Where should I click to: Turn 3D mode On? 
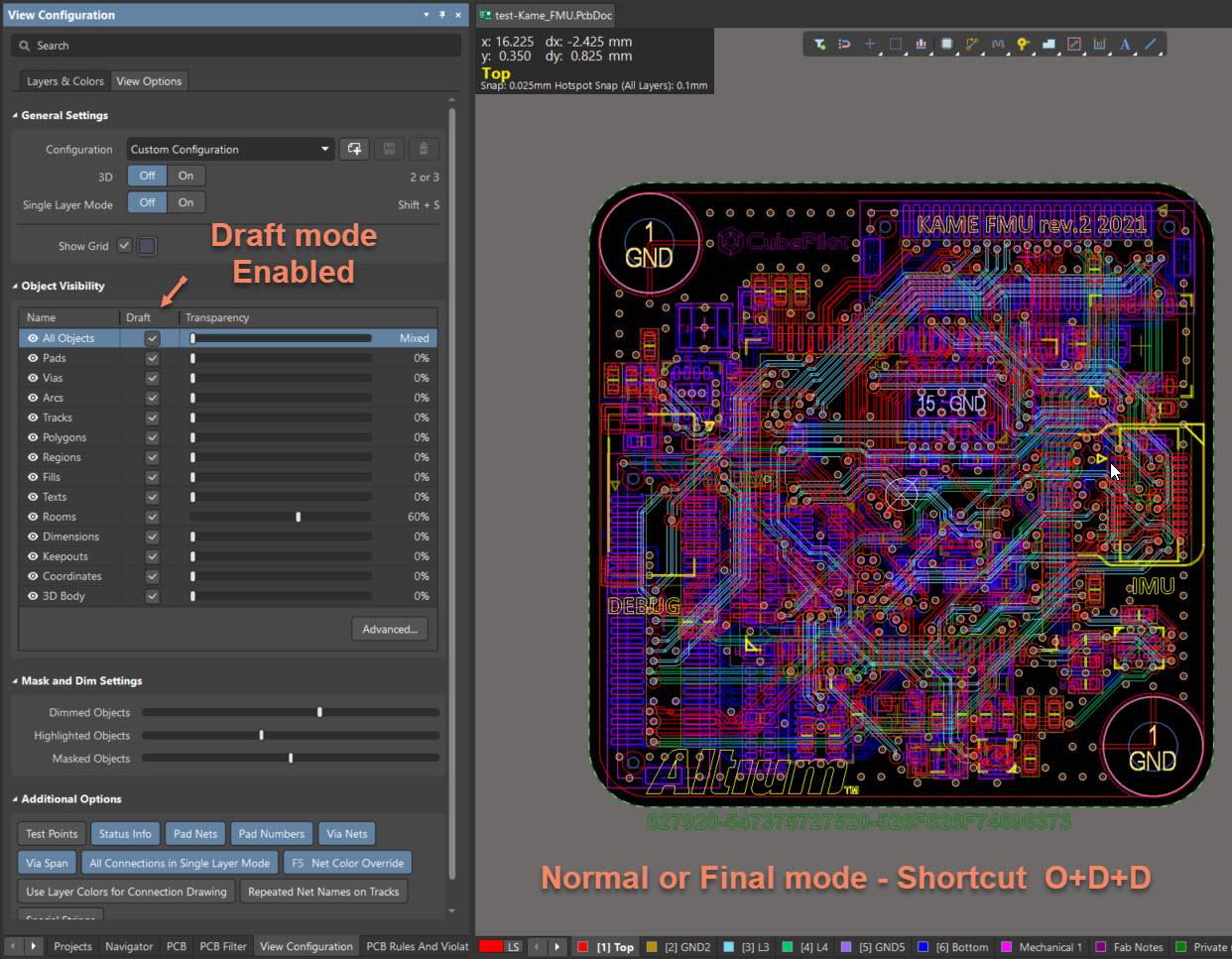[185, 176]
